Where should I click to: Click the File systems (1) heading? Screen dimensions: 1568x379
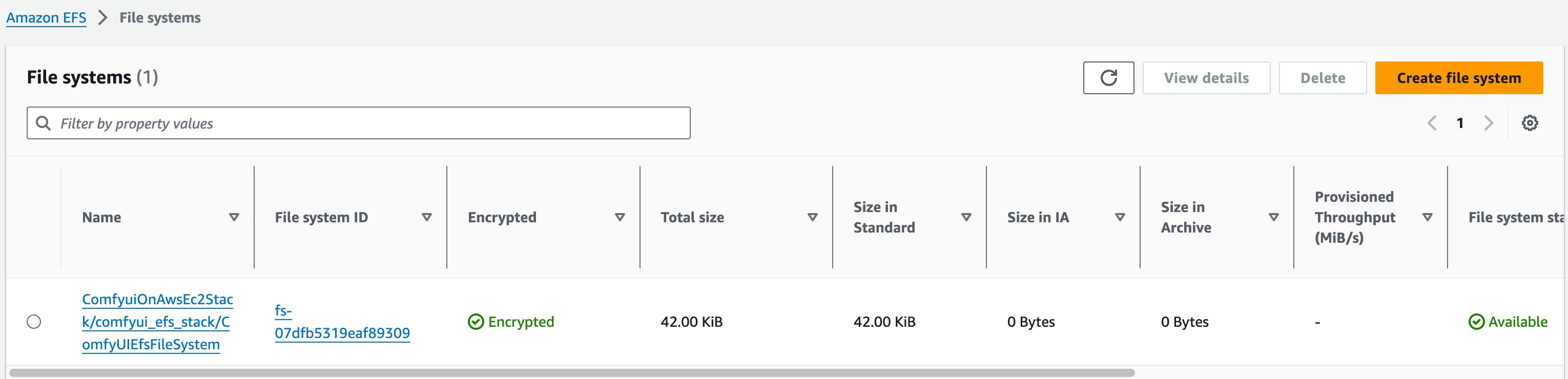(93, 77)
